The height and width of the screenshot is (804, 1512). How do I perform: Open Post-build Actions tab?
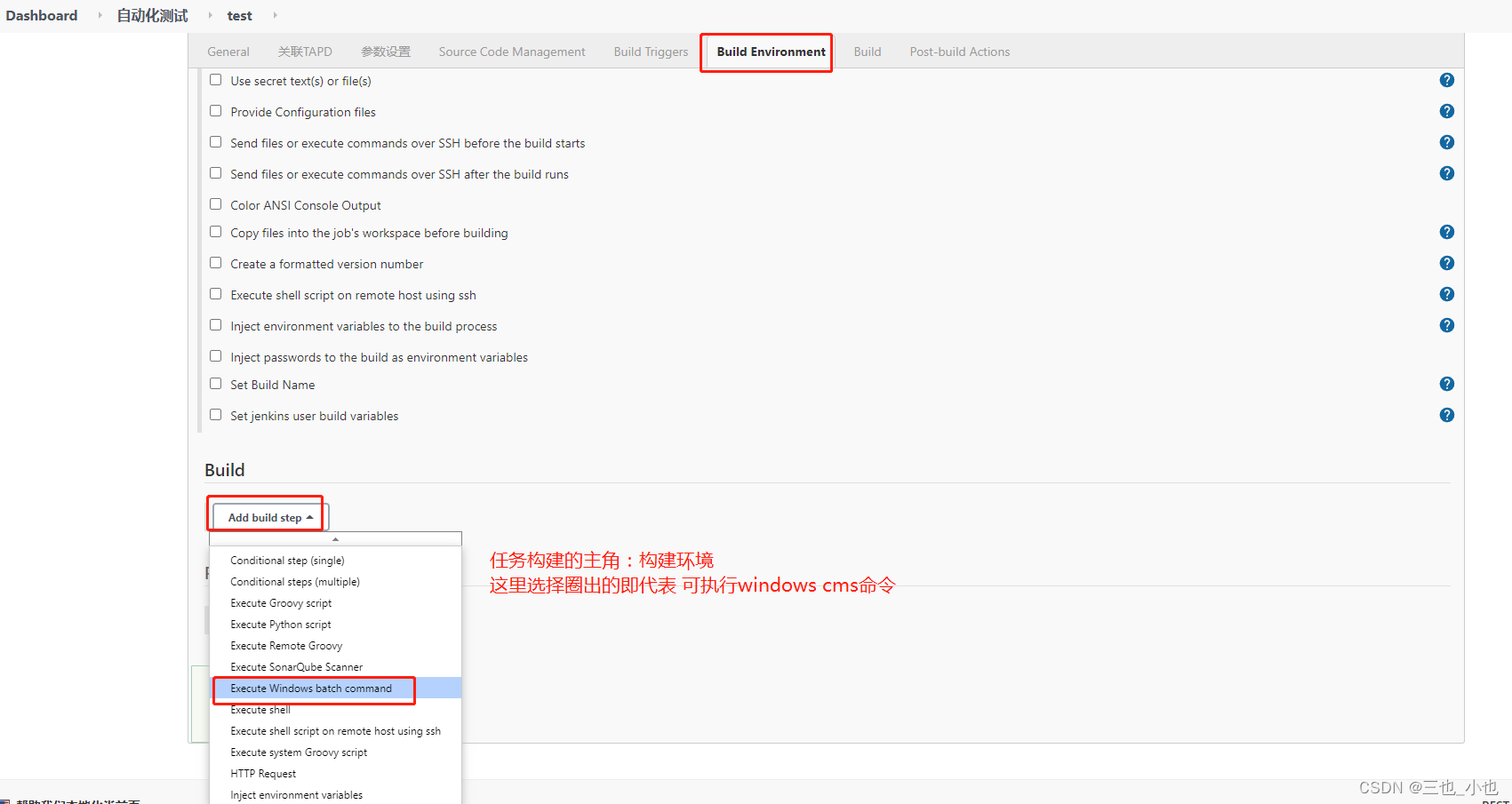(x=960, y=52)
